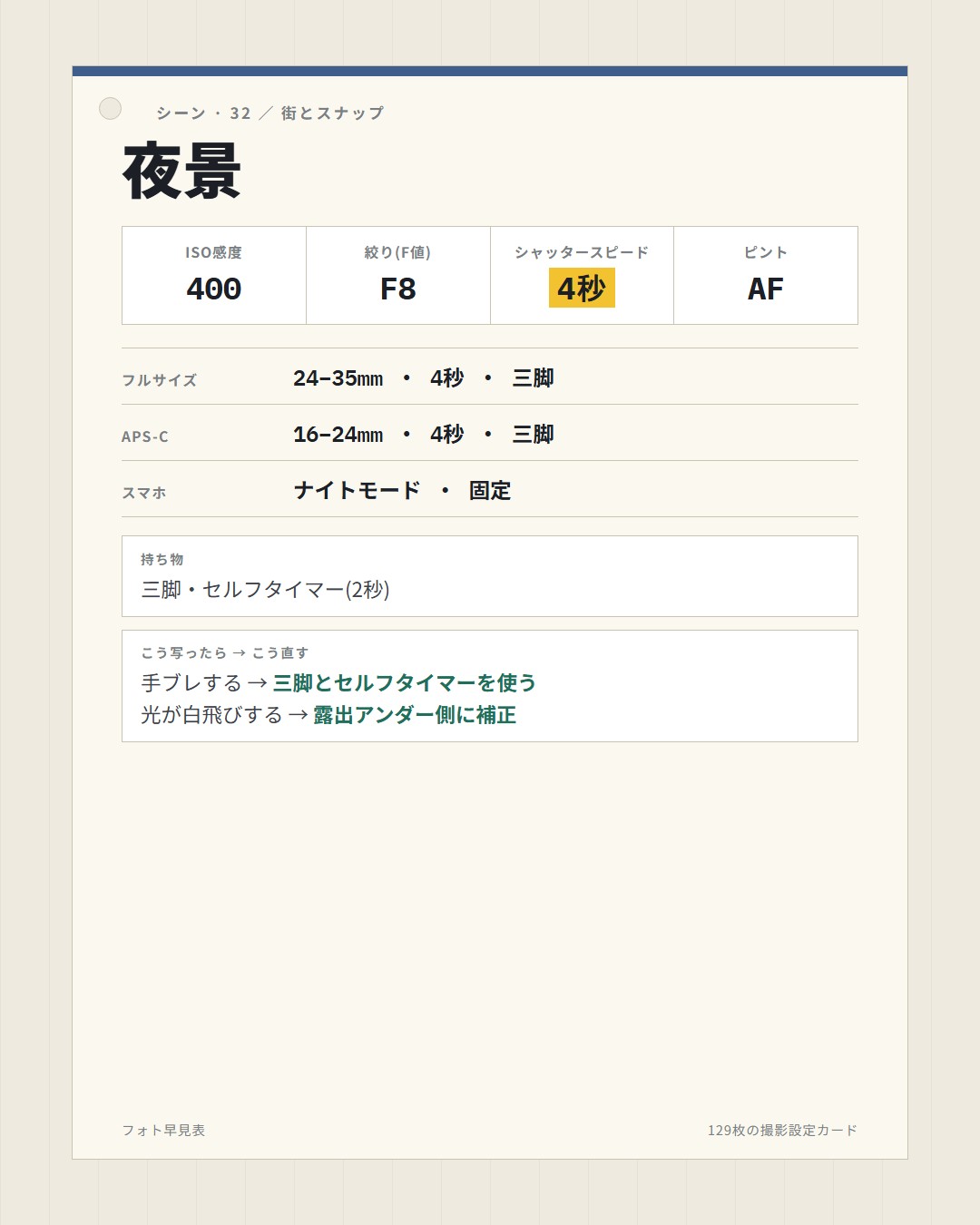This screenshot has width=980, height=1225.
Task: Select the フルサイズ row label
Action: tap(160, 380)
